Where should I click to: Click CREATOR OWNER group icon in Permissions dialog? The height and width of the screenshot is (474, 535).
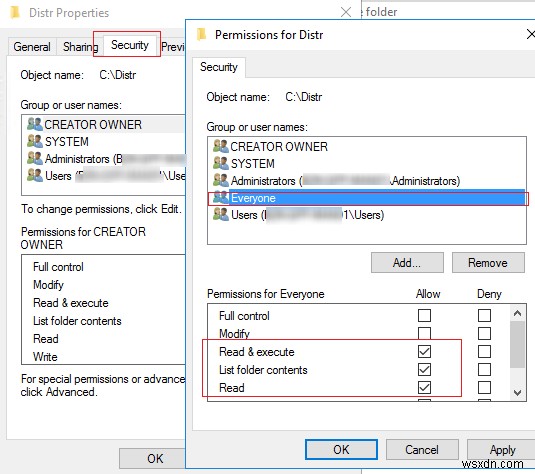pos(220,146)
